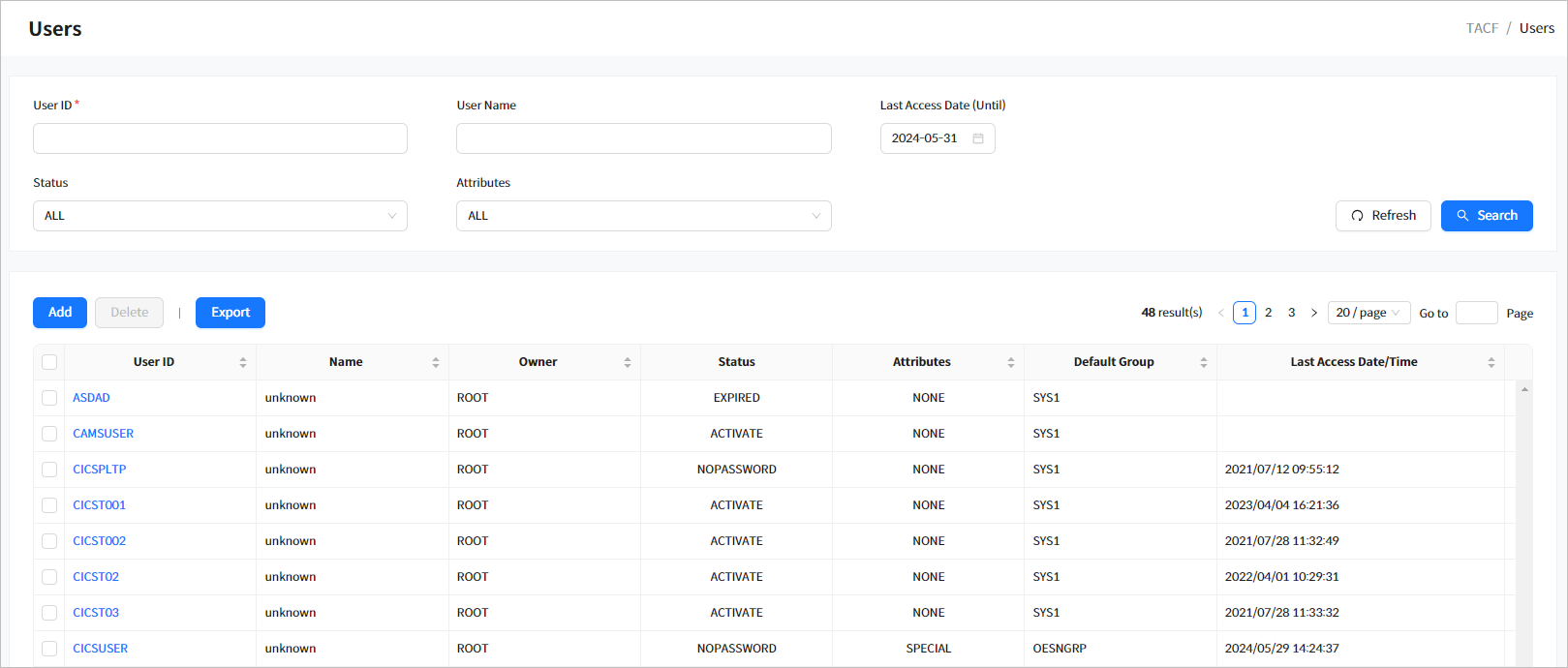This screenshot has height=668, width=1568.
Task: Tick the checkbox for CICST001
Action: (x=49, y=505)
